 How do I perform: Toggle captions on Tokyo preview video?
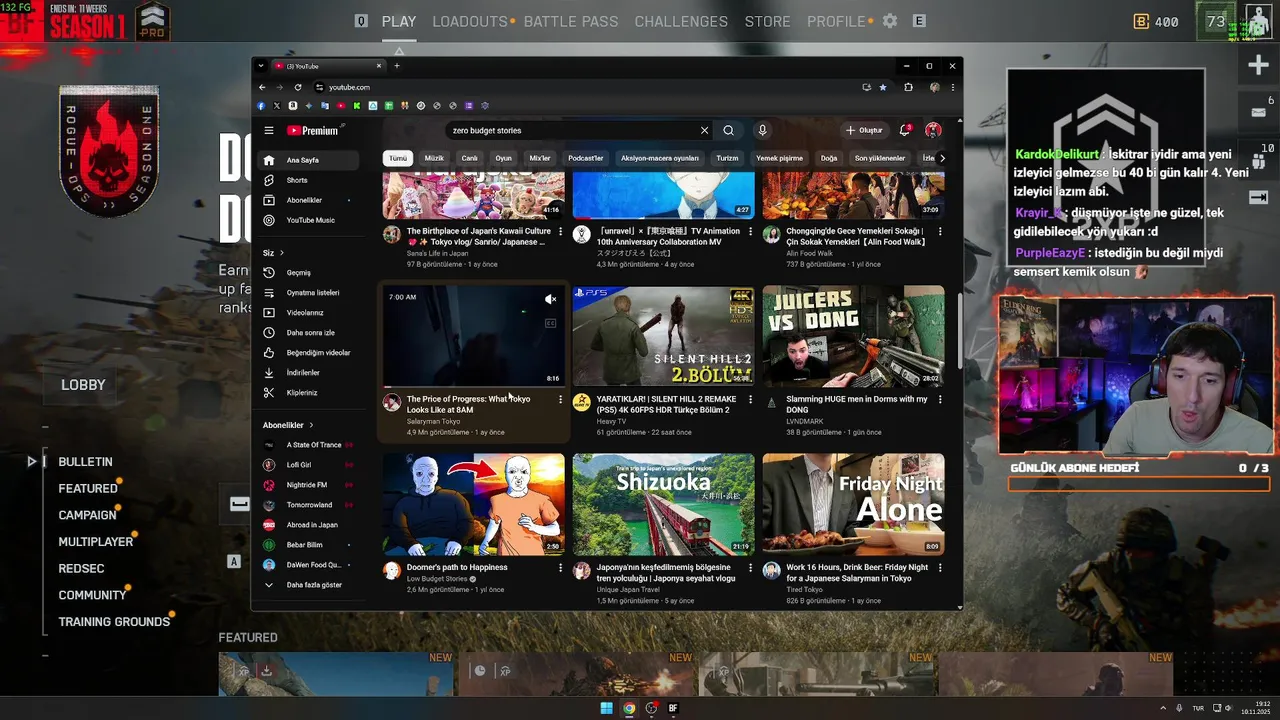click(x=550, y=323)
